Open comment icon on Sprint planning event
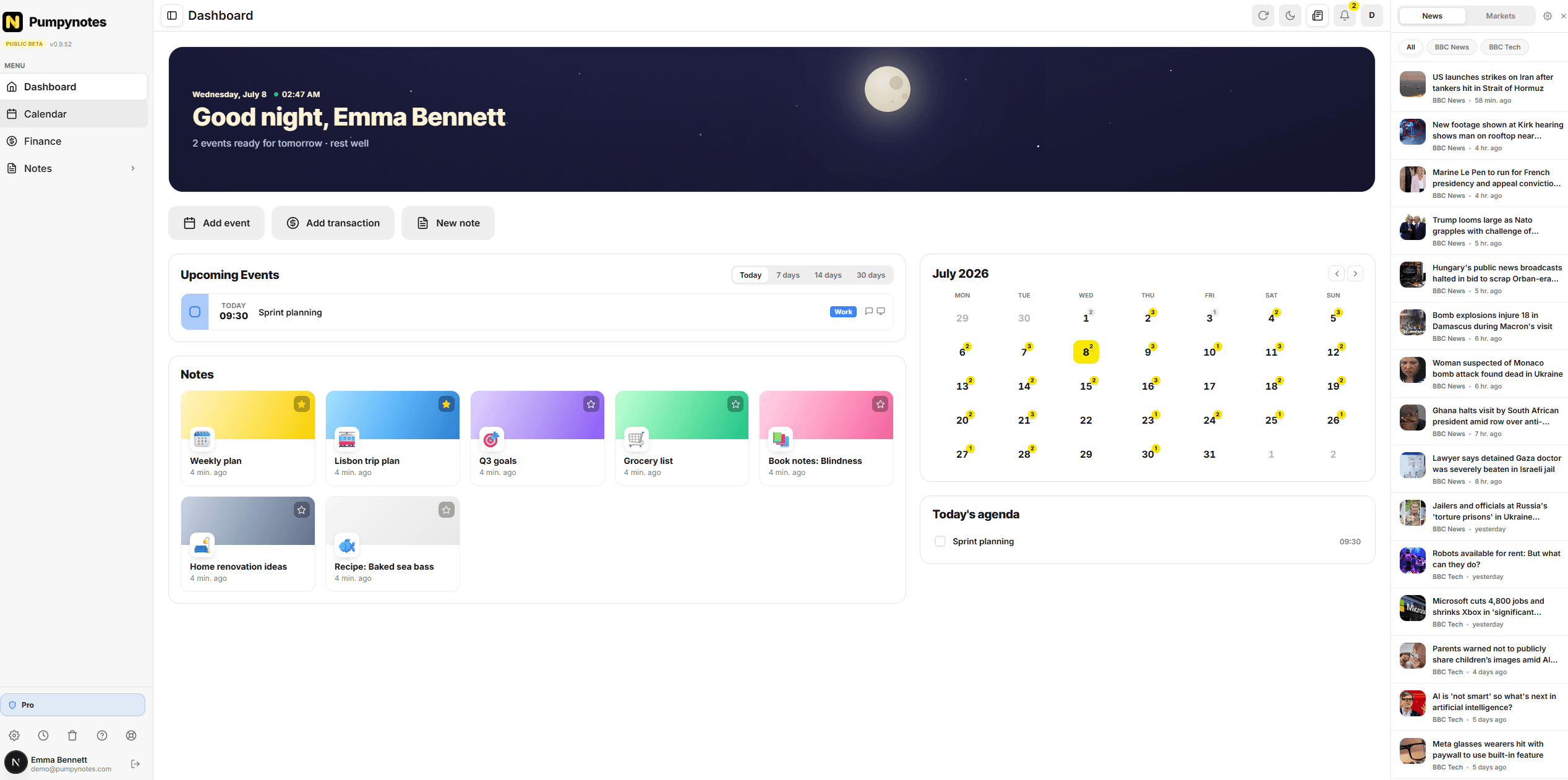 869,311
